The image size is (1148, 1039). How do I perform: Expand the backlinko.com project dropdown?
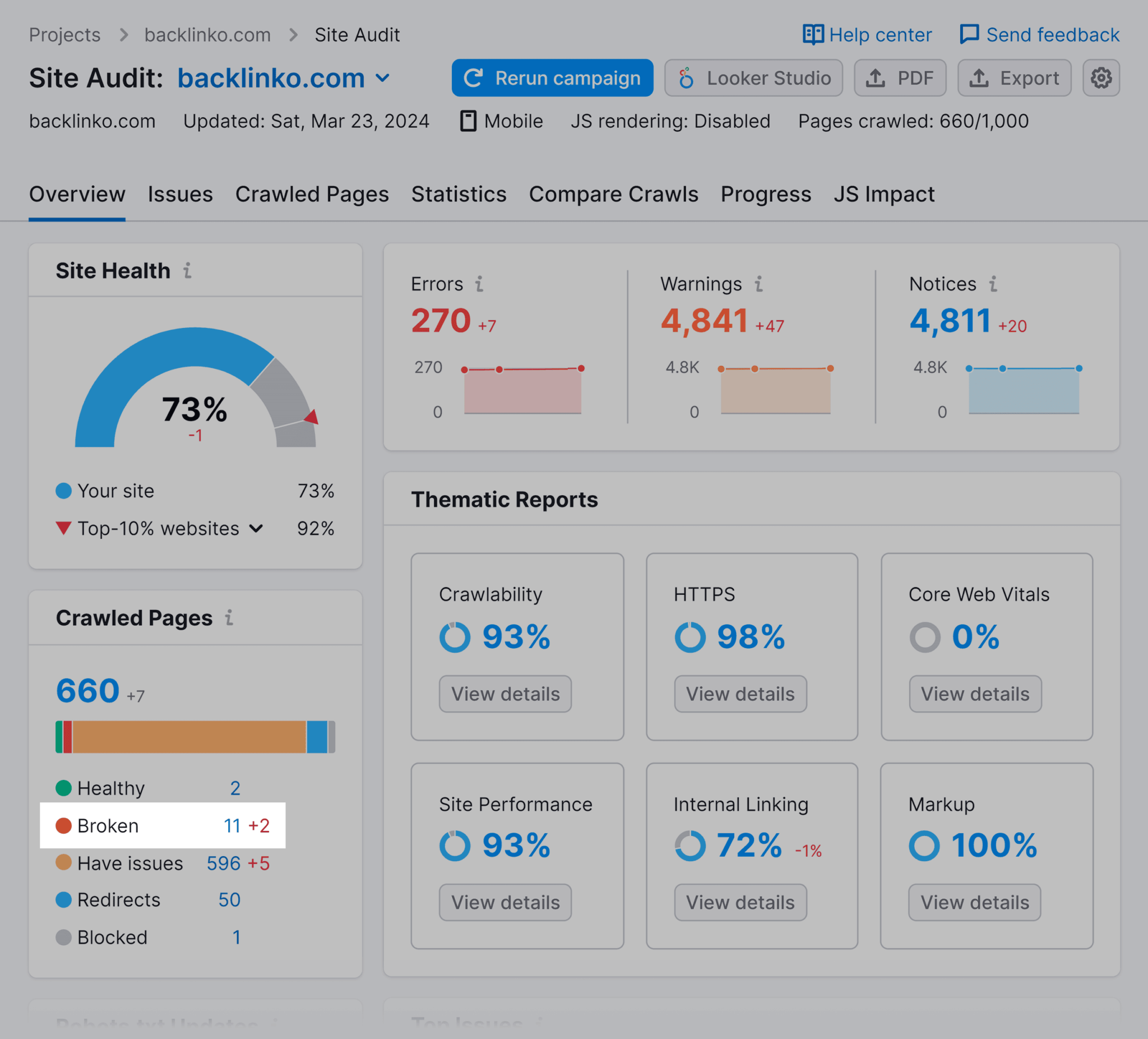[383, 78]
